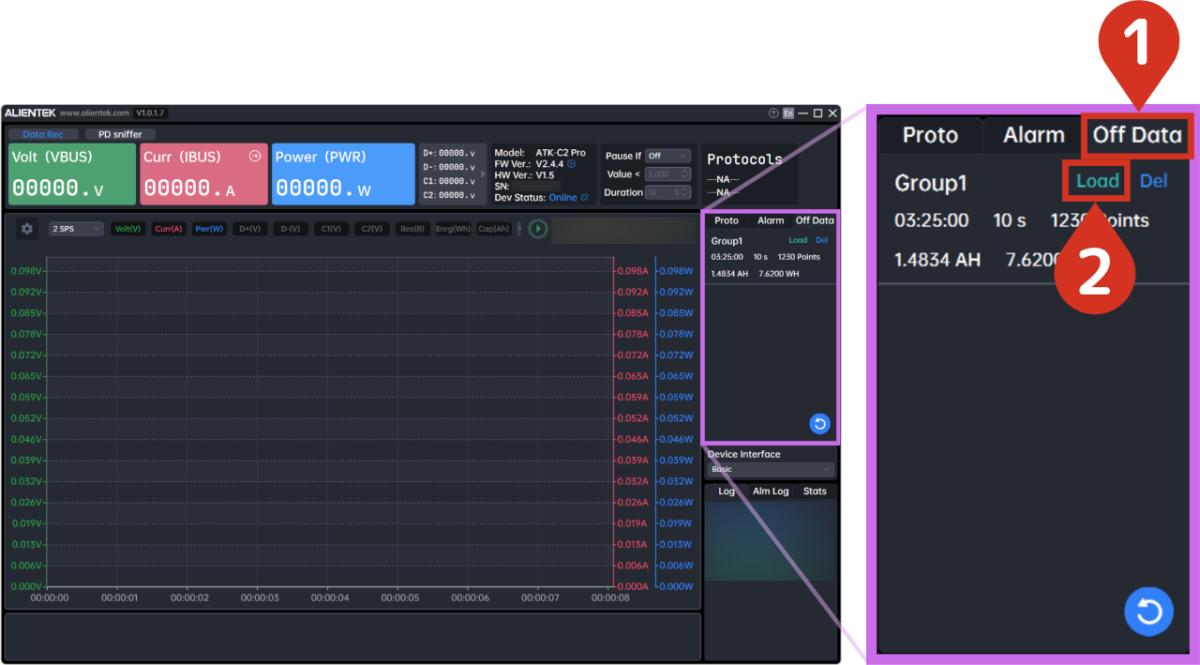The width and height of the screenshot is (1200, 665).
Task: Click Del for Group1 in small panel
Action: 822,240
